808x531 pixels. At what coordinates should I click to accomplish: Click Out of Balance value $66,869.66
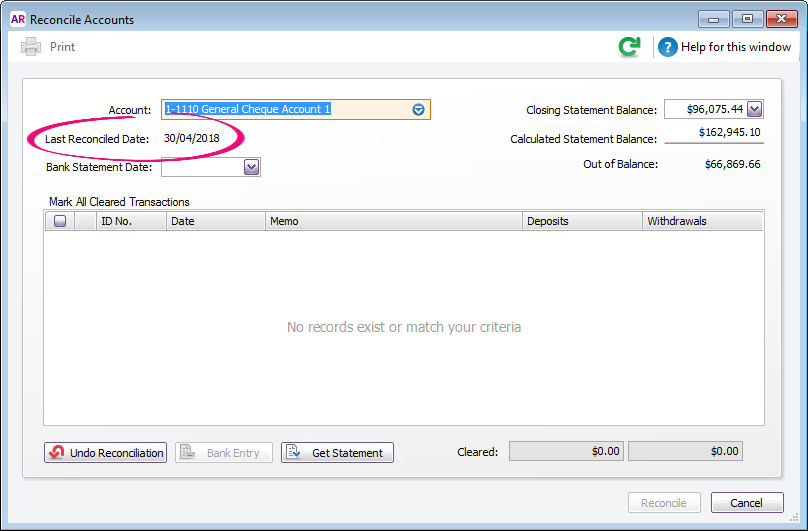click(x=732, y=164)
